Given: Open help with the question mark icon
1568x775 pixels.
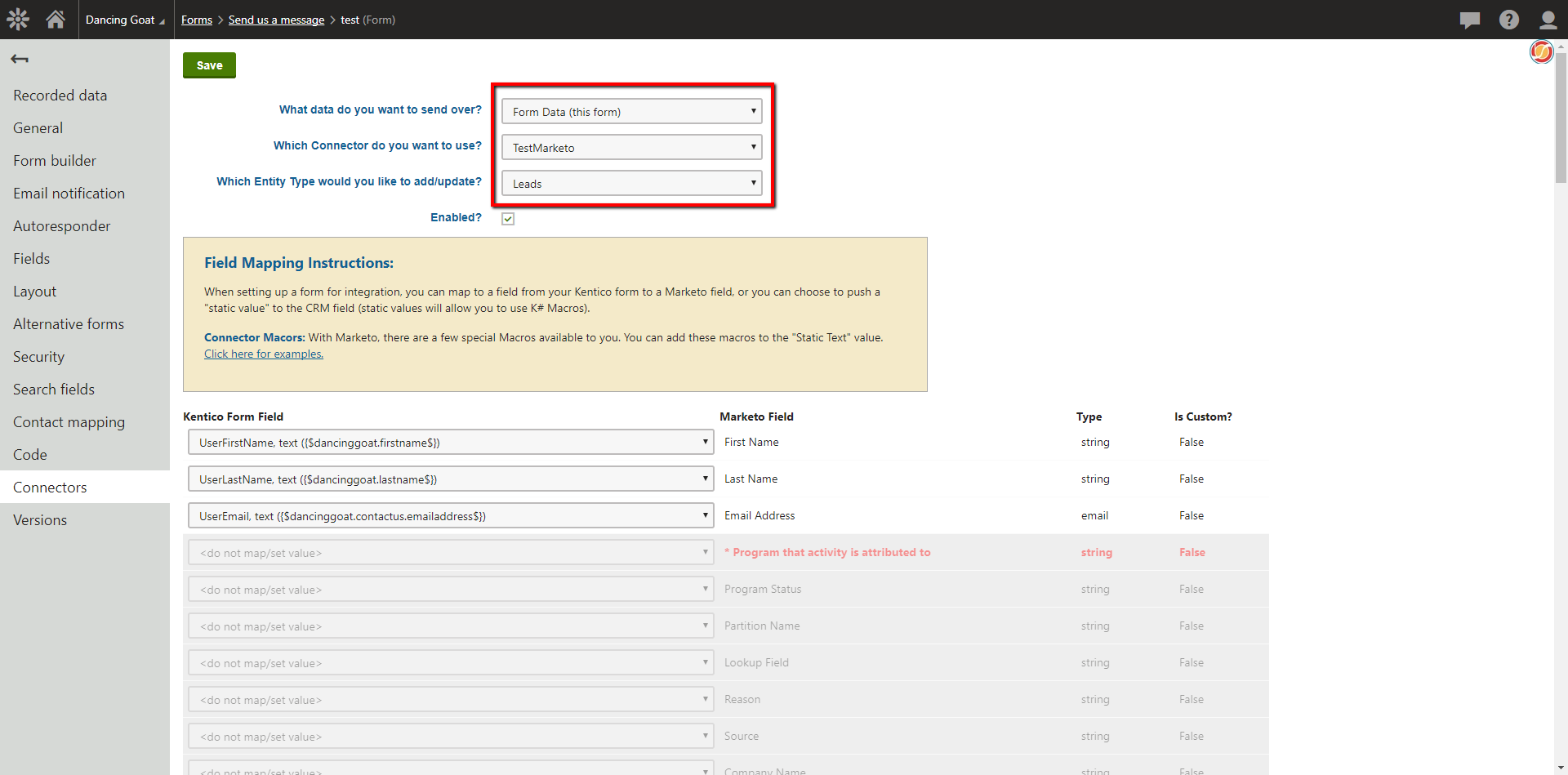Looking at the screenshot, I should pyautogui.click(x=1509, y=19).
